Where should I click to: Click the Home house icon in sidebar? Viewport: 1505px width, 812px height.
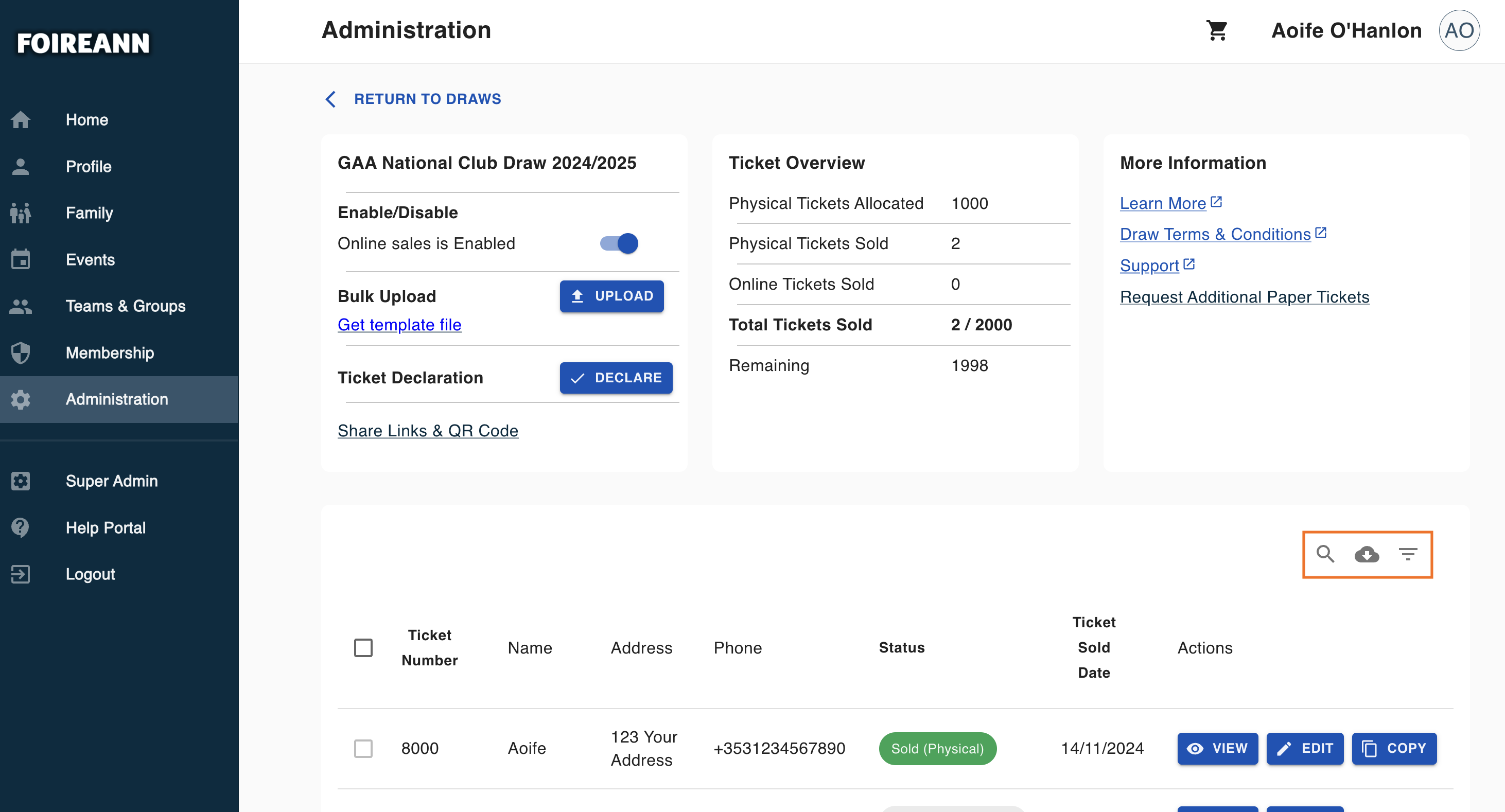pyautogui.click(x=21, y=120)
